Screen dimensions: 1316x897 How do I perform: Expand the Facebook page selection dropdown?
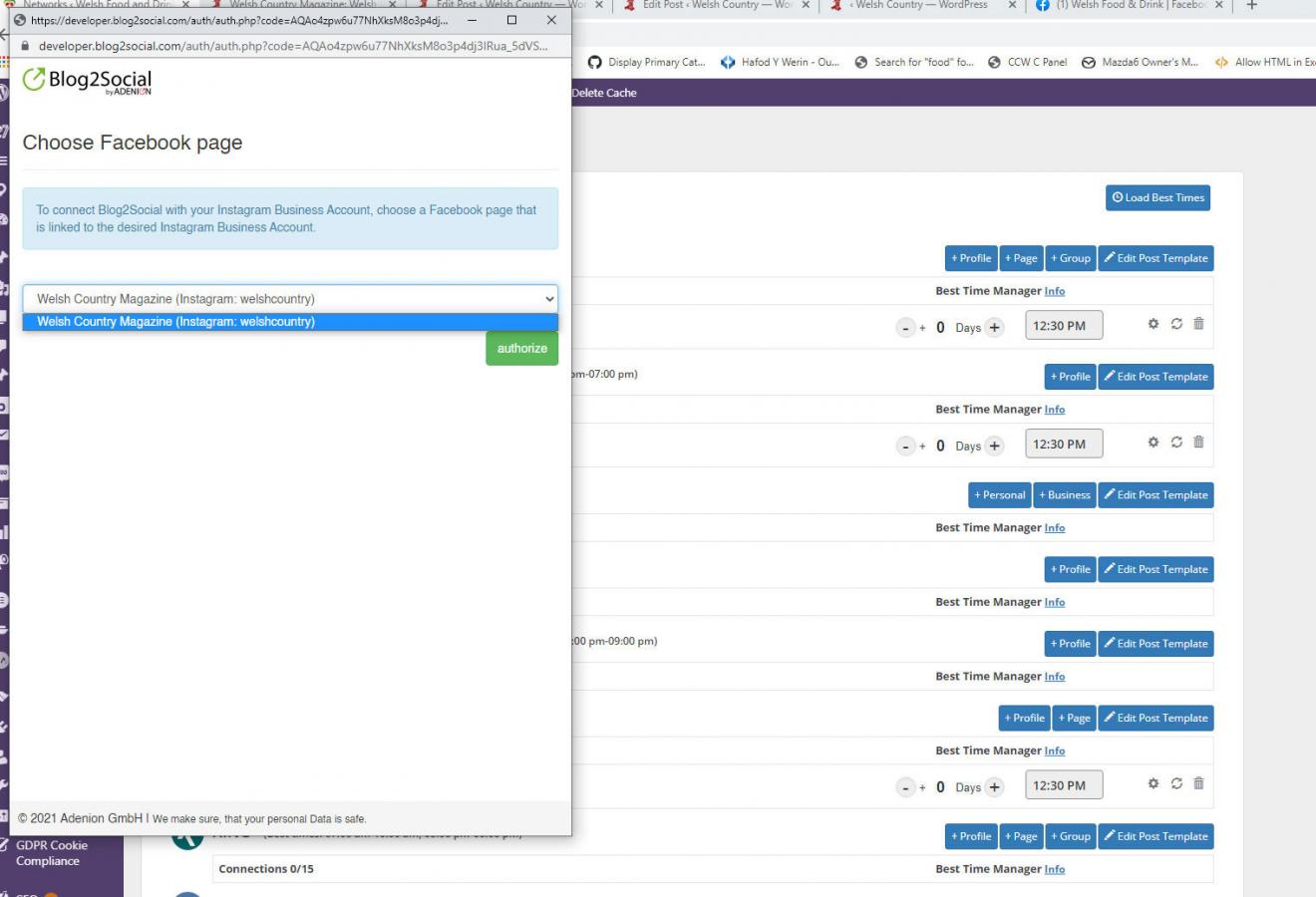click(x=290, y=298)
